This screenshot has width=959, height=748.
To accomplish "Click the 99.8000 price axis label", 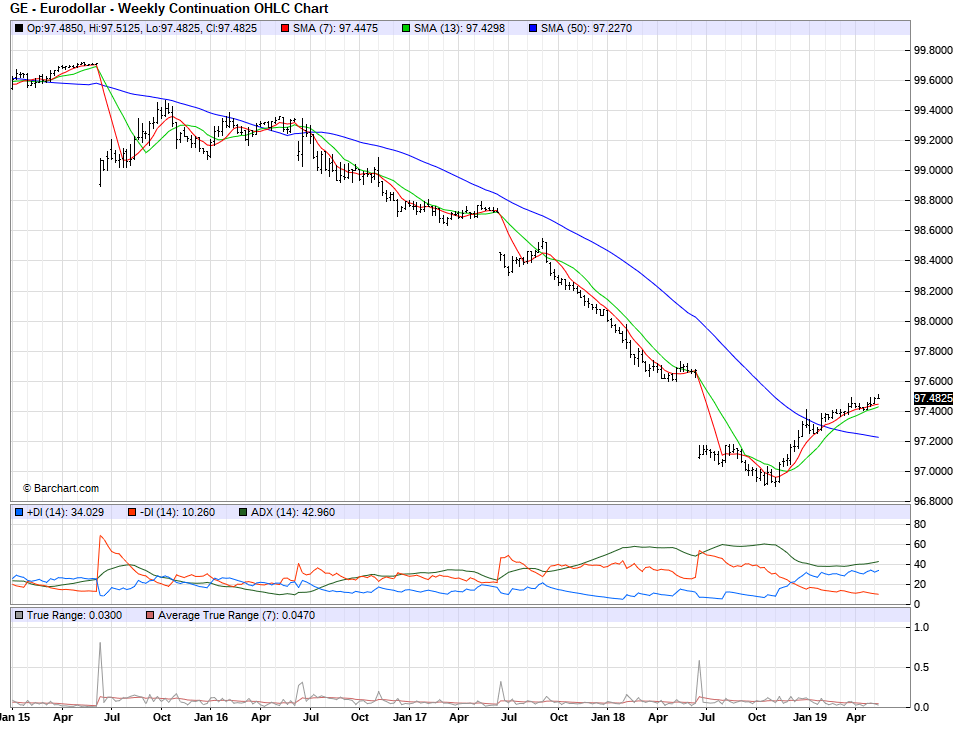I will coord(931,50).
